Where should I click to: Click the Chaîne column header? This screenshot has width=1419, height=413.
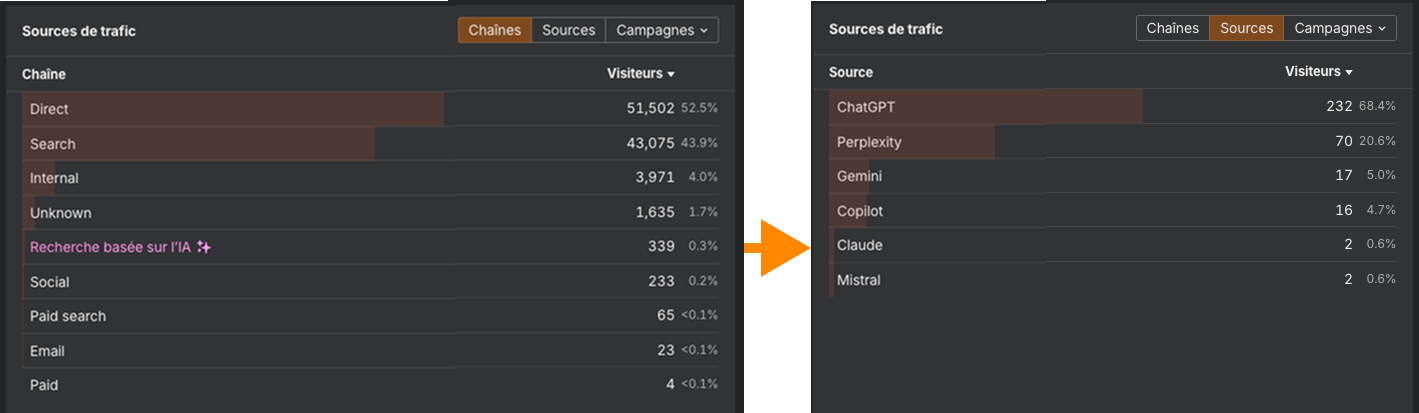pyautogui.click(x=44, y=74)
